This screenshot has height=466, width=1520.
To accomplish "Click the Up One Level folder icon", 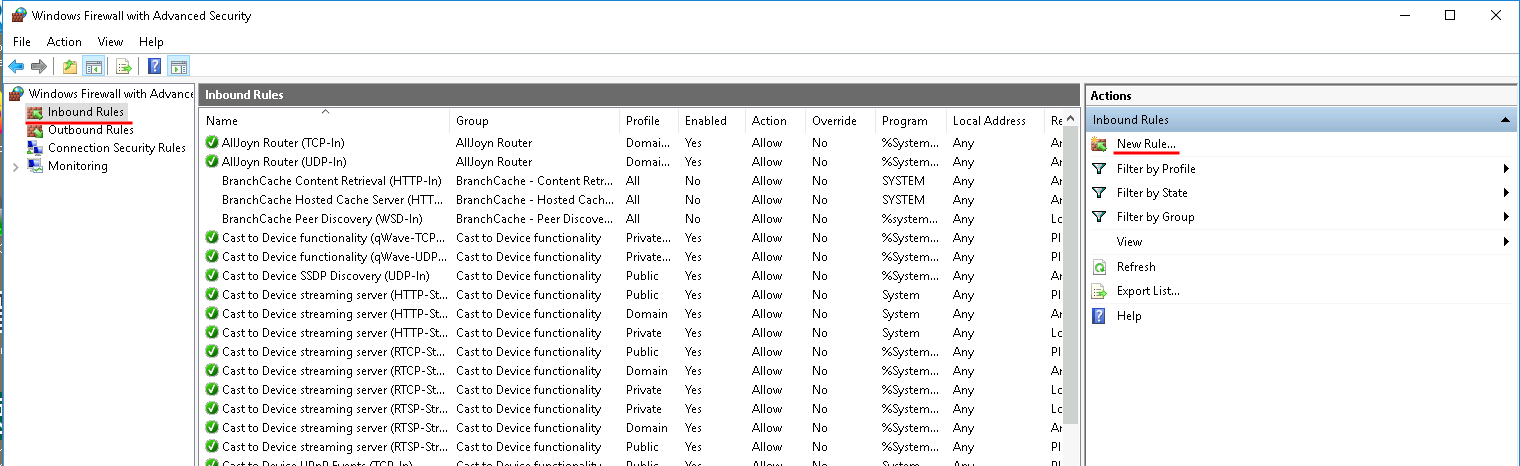I will 69,67.
